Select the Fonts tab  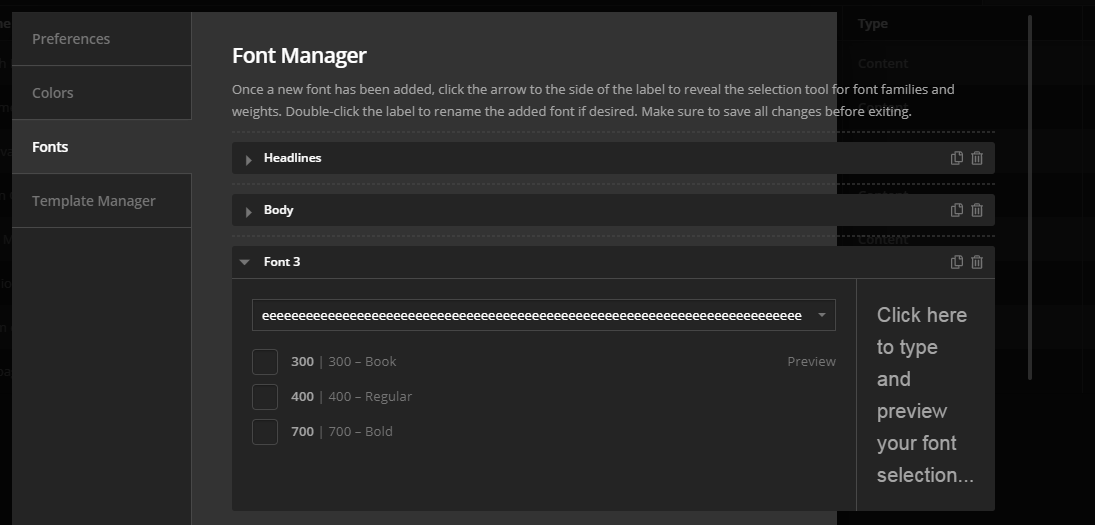101,147
